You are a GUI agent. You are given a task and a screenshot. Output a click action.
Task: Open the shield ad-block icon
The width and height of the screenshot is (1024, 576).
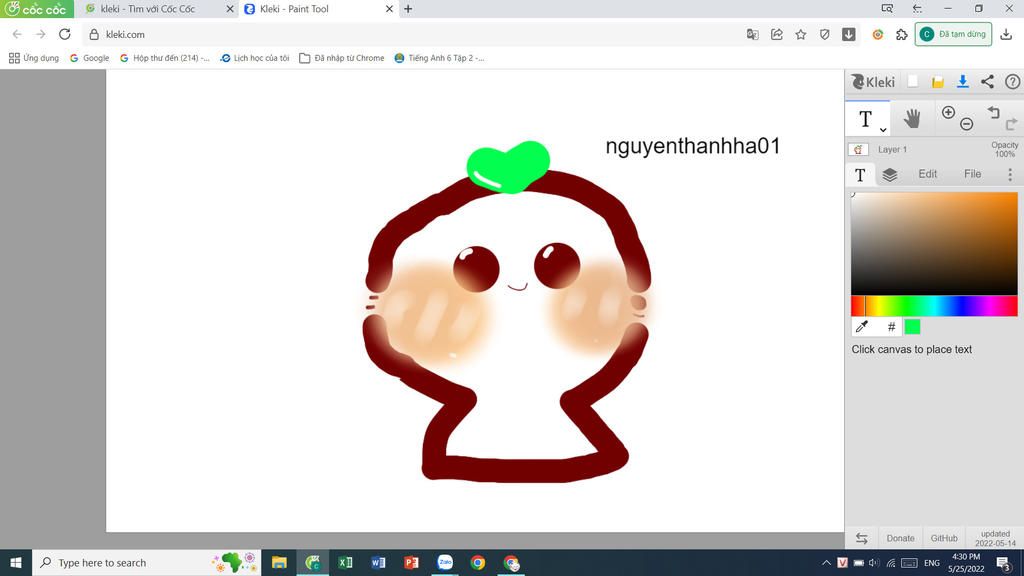pyautogui.click(x=825, y=35)
